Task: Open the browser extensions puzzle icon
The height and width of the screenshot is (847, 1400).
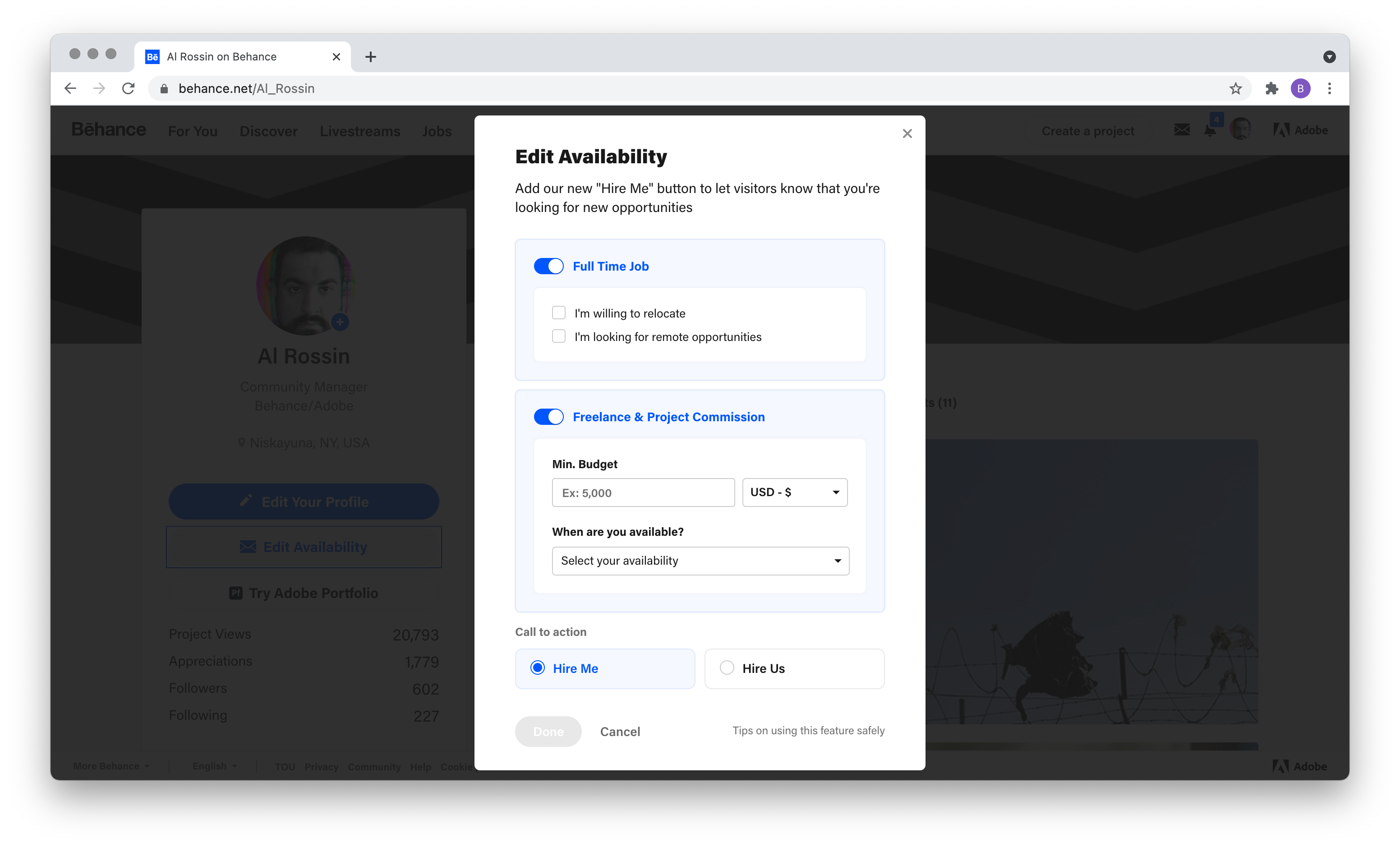Action: pyautogui.click(x=1271, y=88)
